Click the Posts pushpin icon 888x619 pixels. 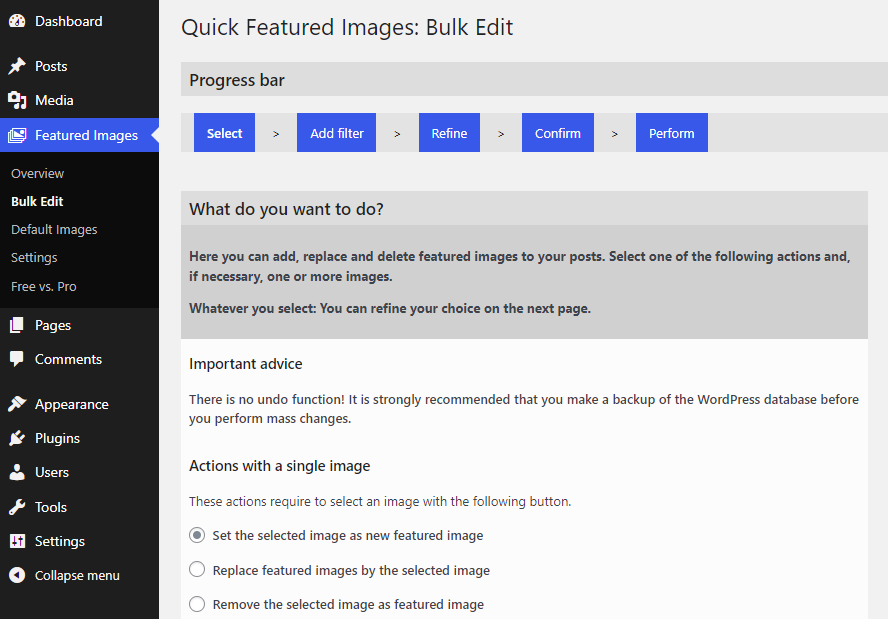click(x=17, y=66)
